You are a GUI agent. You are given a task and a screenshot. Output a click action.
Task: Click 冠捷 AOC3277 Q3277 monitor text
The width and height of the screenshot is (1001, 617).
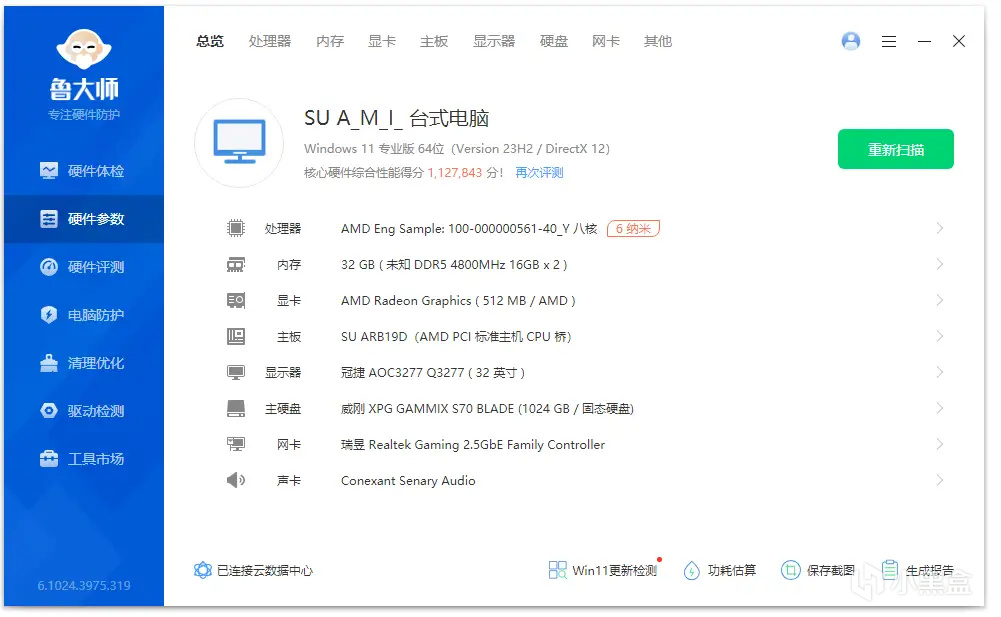433,372
